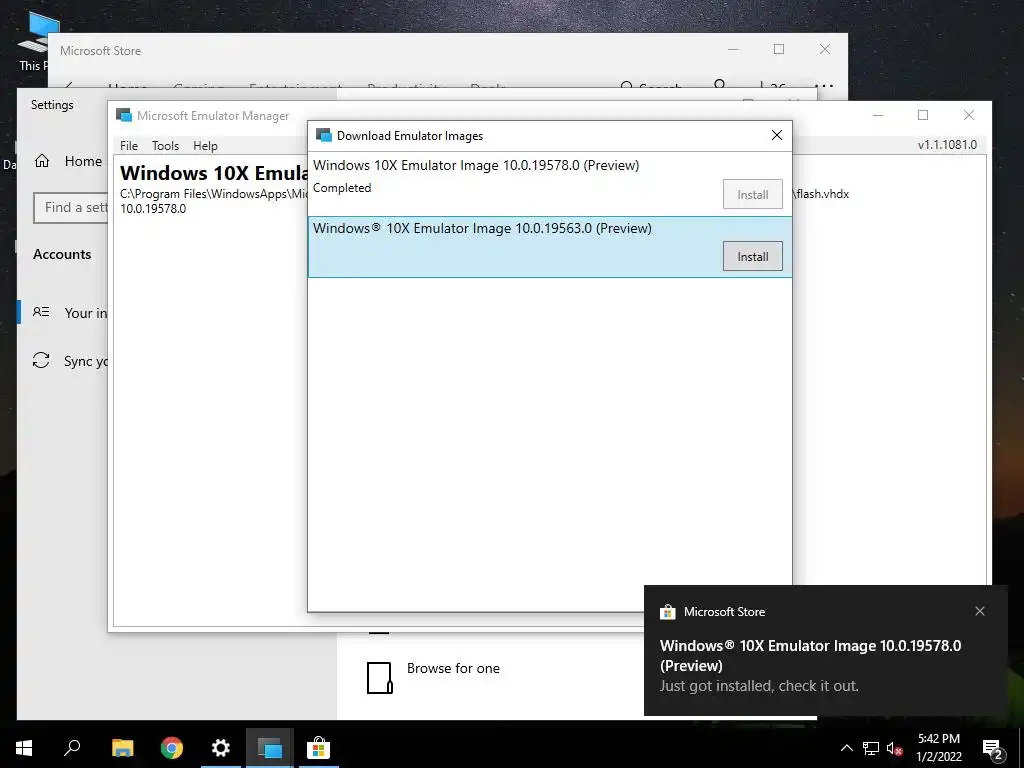Click the Home icon in Settings
The width and height of the screenshot is (1024, 768).
pos(42,161)
